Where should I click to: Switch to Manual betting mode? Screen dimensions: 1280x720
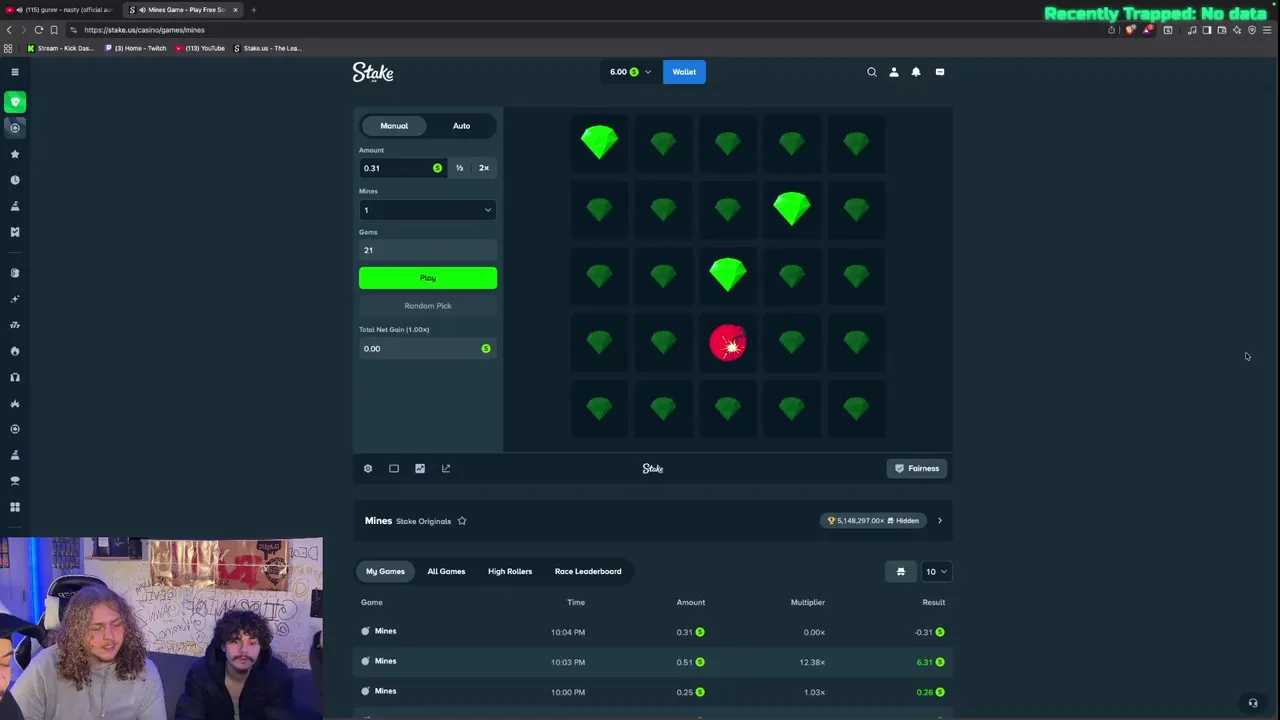click(x=394, y=126)
